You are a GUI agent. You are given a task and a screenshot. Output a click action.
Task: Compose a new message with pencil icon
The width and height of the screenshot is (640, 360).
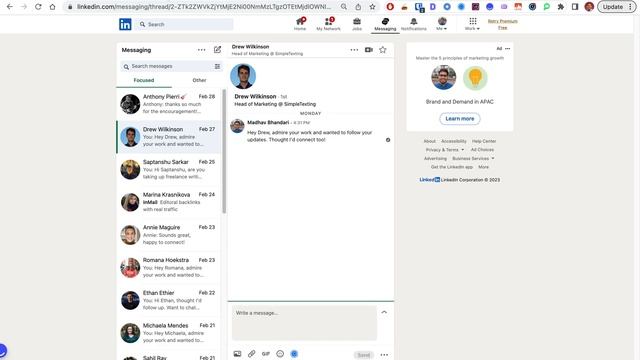pyautogui.click(x=218, y=50)
